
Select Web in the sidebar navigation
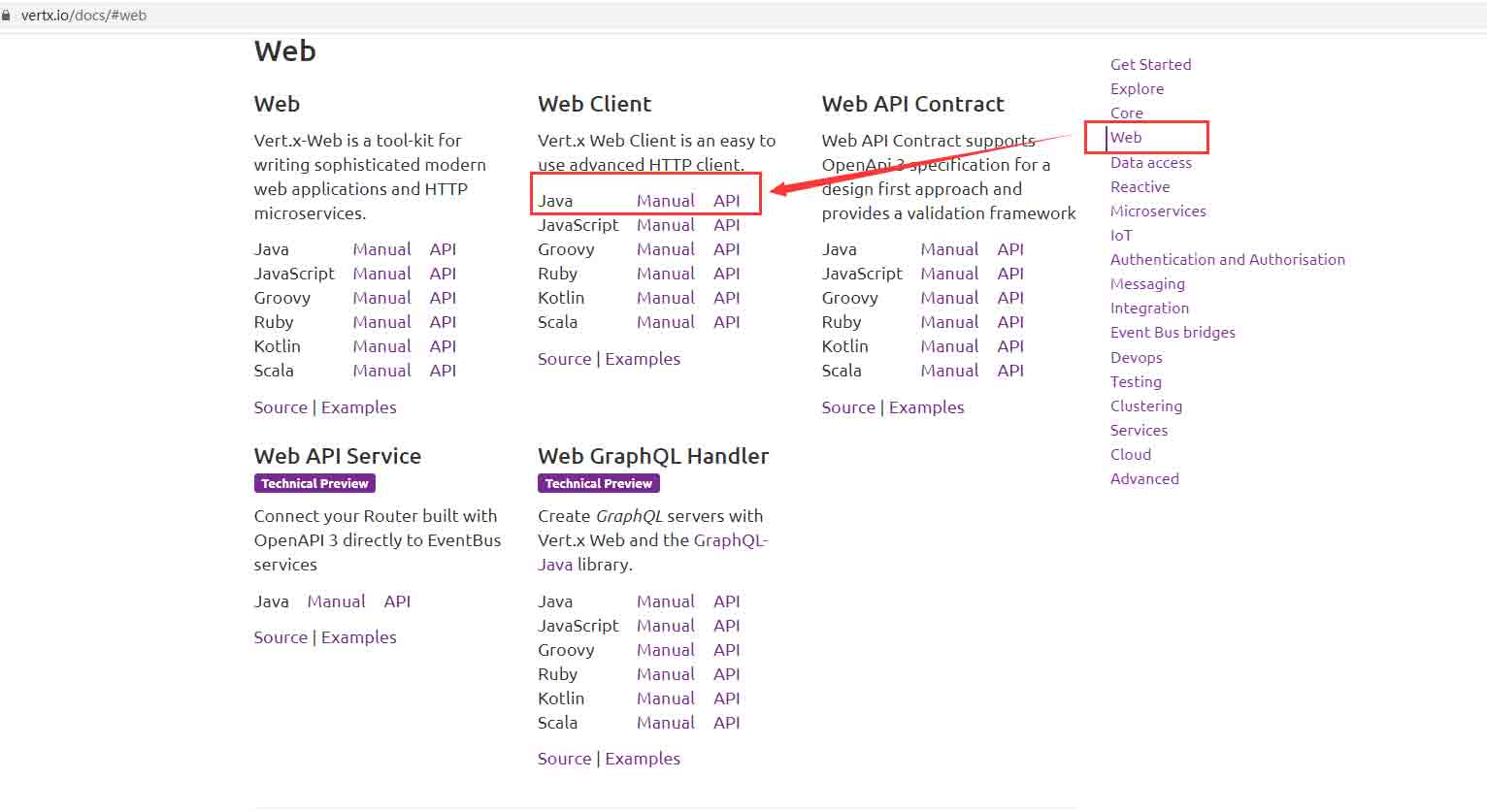[1126, 138]
